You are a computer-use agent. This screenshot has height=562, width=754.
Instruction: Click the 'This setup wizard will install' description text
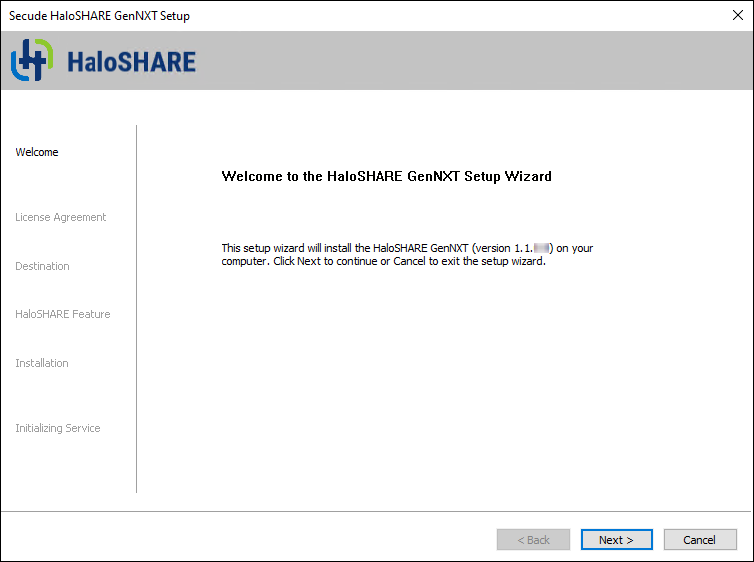pyautogui.click(x=407, y=255)
